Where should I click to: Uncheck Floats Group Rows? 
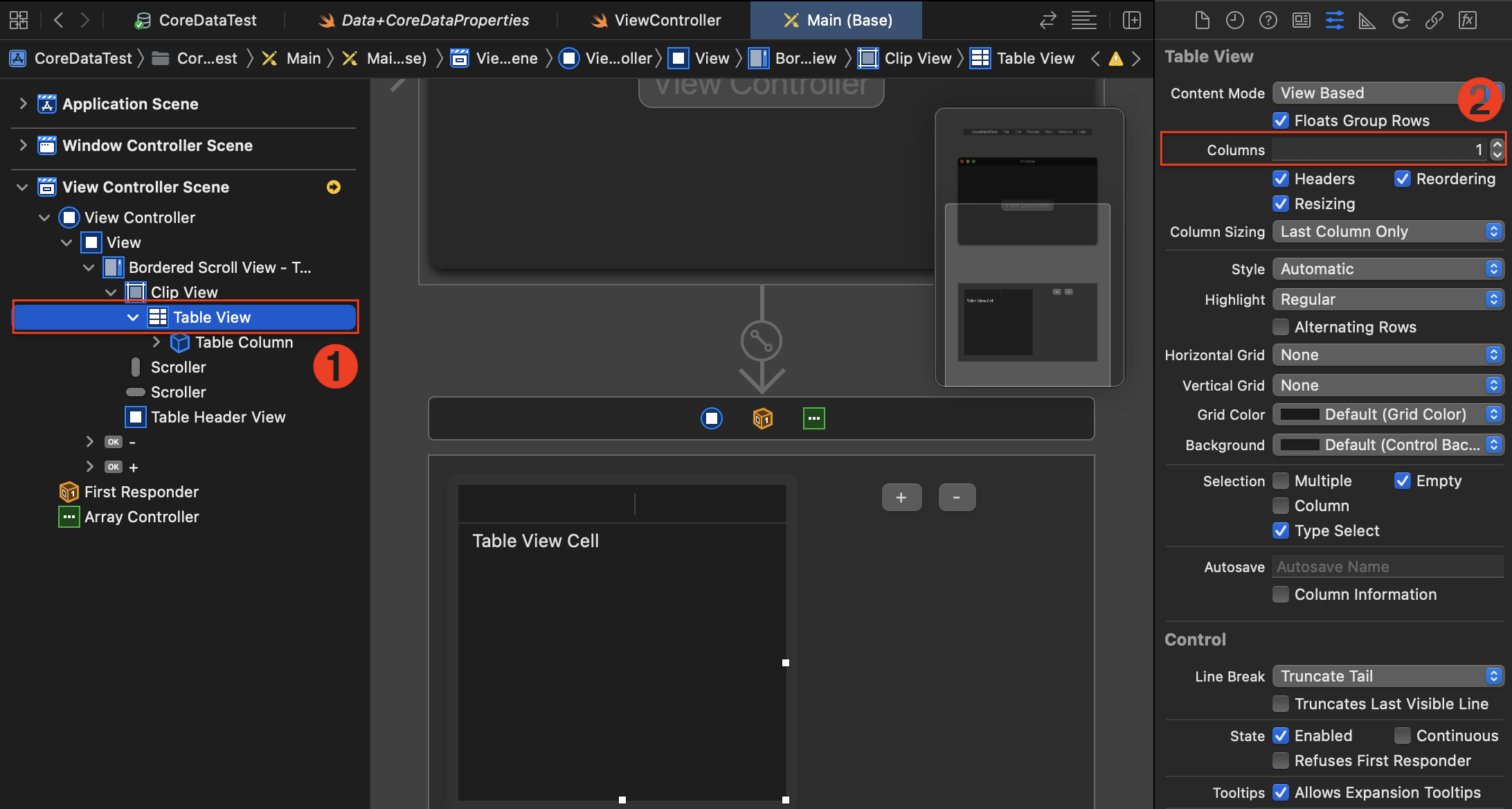click(x=1281, y=121)
